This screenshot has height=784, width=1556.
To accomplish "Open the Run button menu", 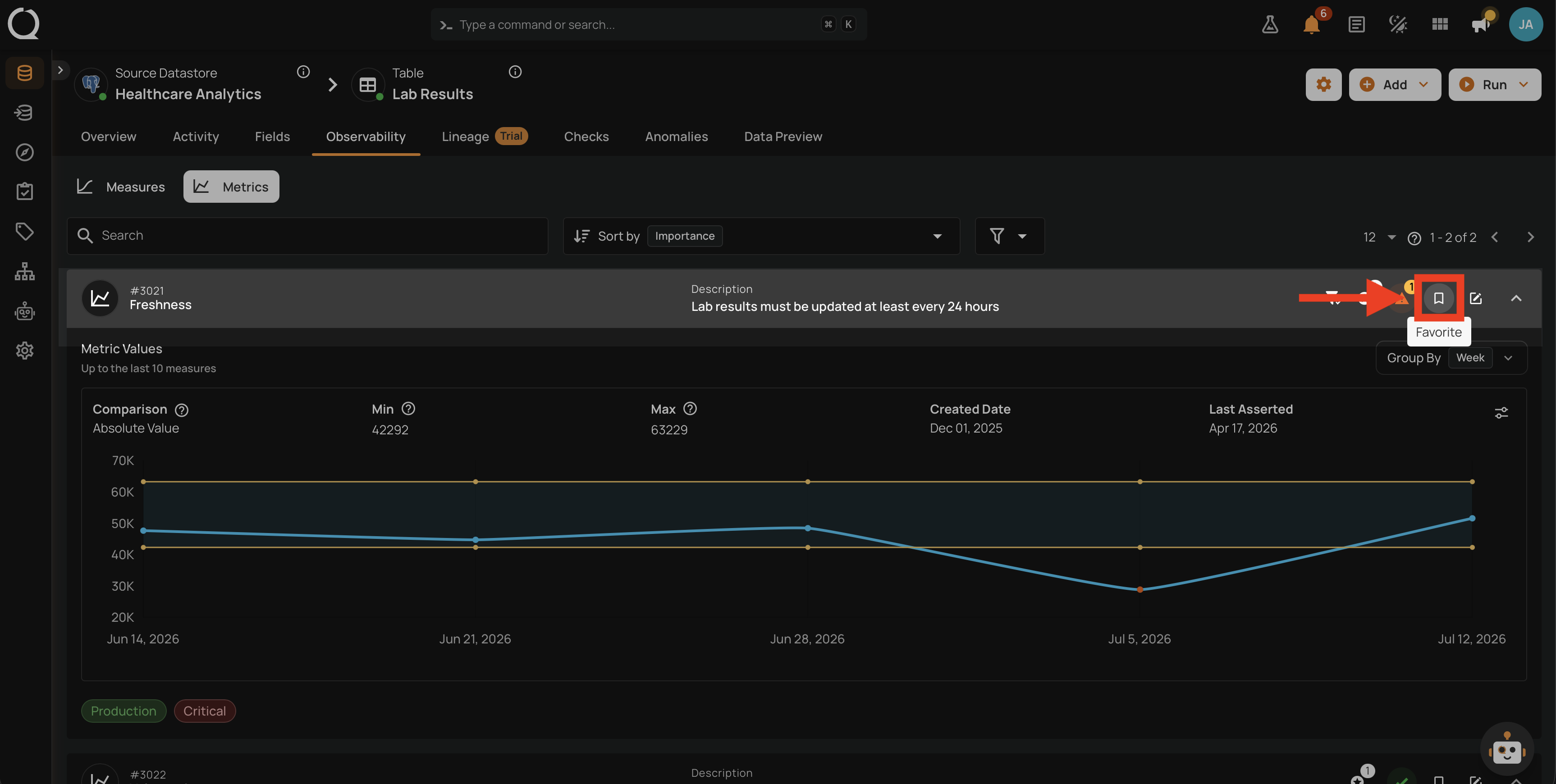I will coord(1494,85).
